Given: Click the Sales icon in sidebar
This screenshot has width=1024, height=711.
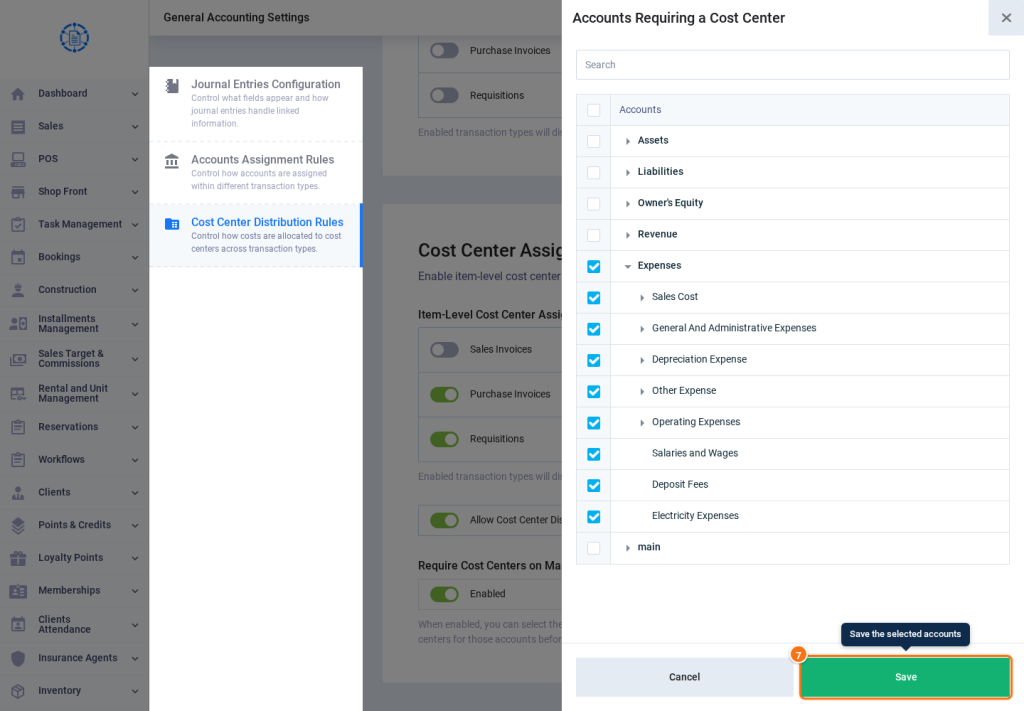Looking at the screenshot, I should pyautogui.click(x=18, y=127).
